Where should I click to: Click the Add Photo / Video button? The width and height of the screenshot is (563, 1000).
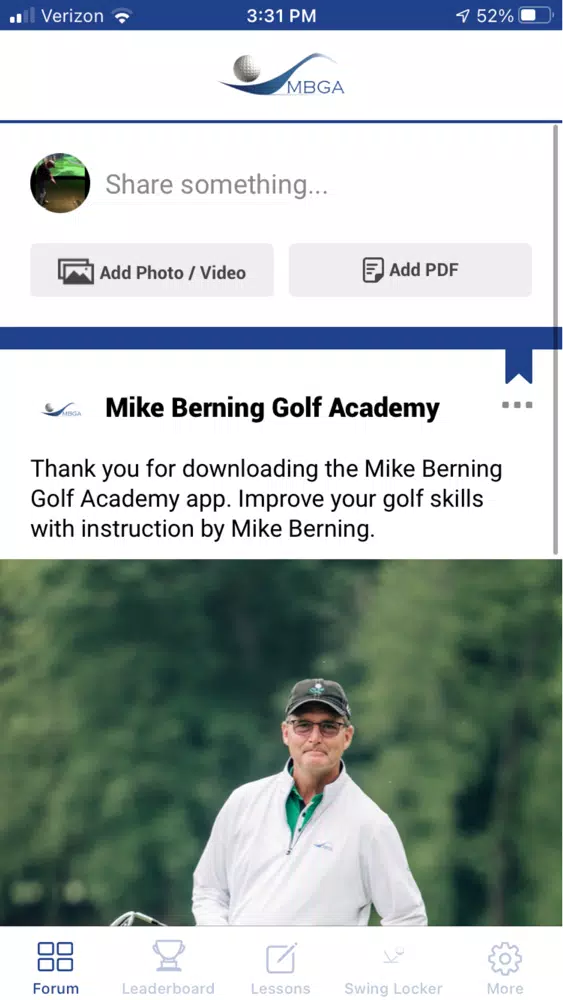coord(152,270)
